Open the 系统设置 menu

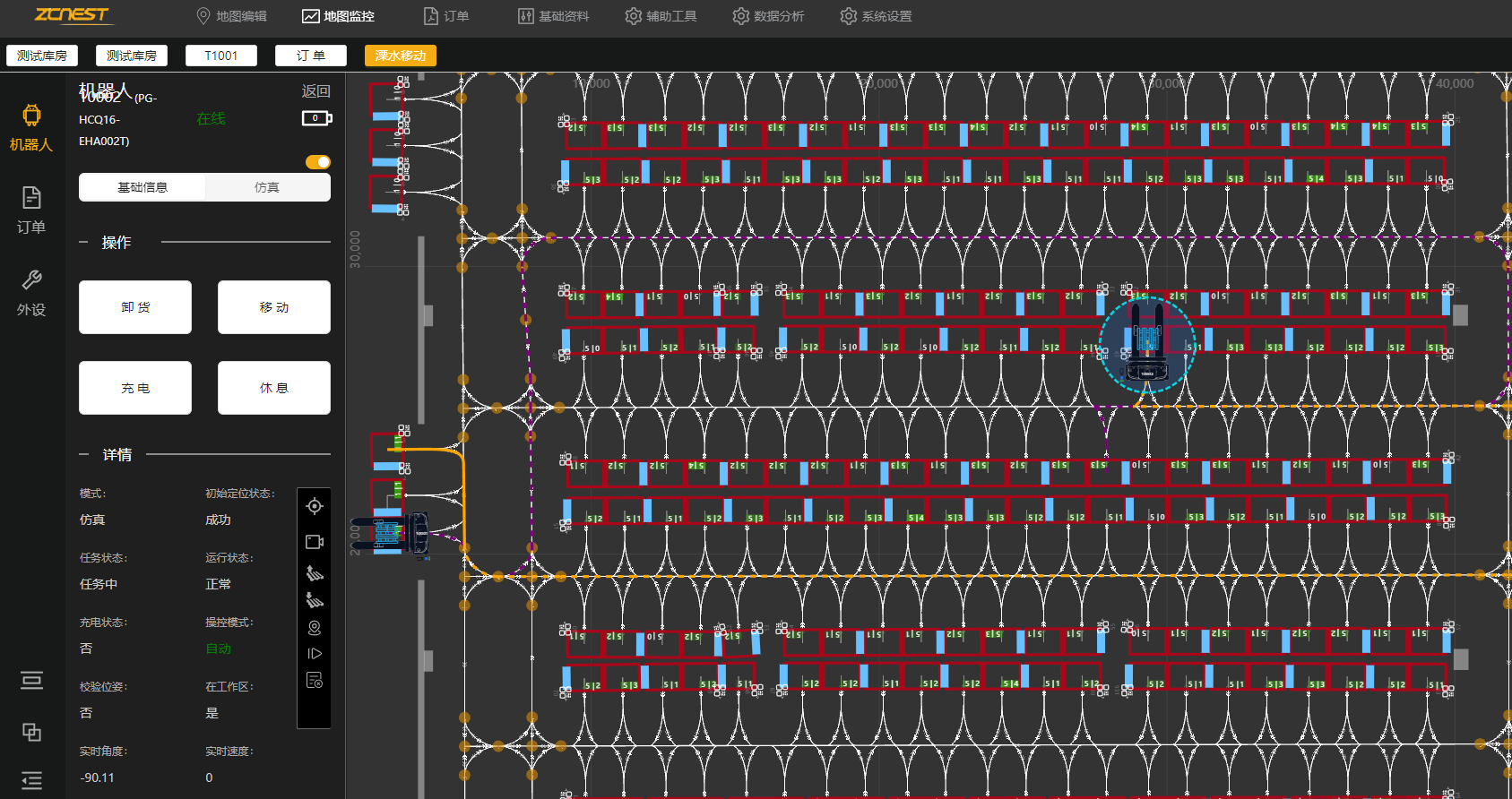(x=877, y=16)
